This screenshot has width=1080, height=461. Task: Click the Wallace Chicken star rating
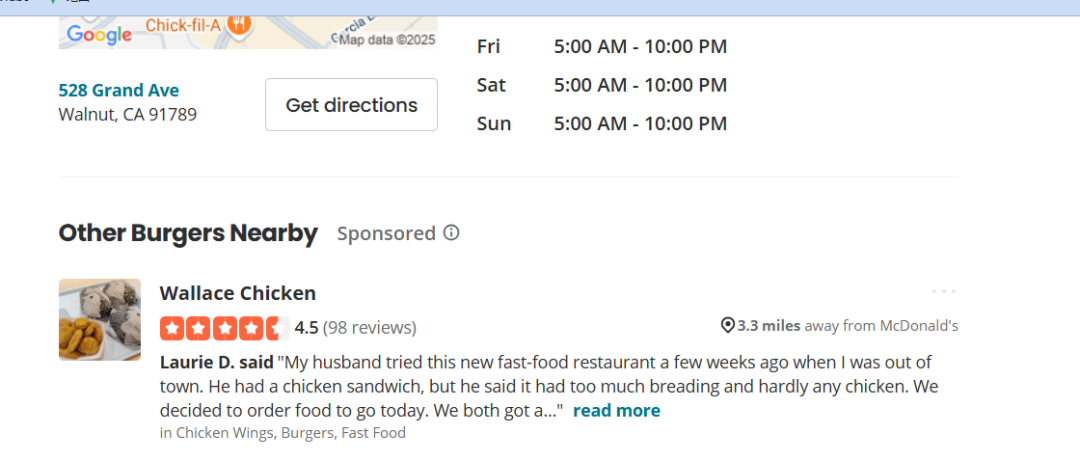[x=224, y=328]
